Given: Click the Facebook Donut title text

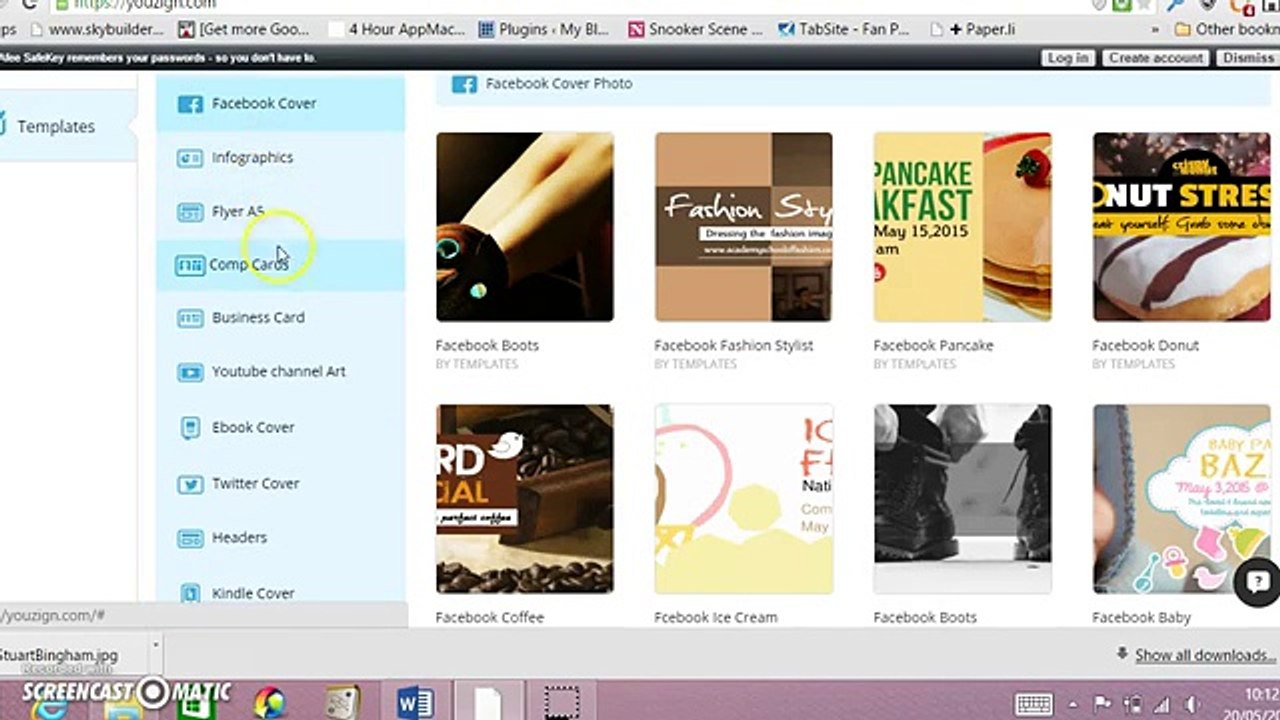Looking at the screenshot, I should click(1146, 345).
